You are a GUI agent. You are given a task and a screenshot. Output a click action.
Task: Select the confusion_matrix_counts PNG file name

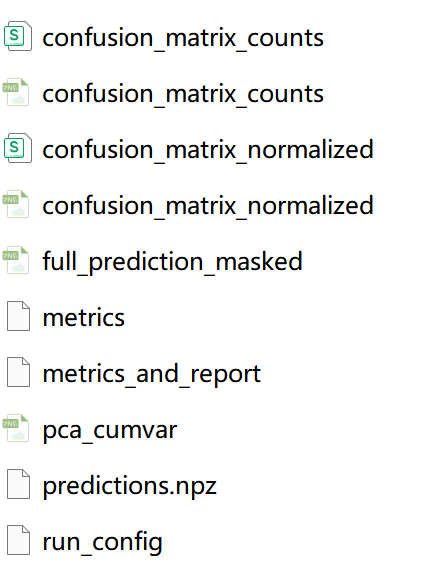tap(183, 94)
